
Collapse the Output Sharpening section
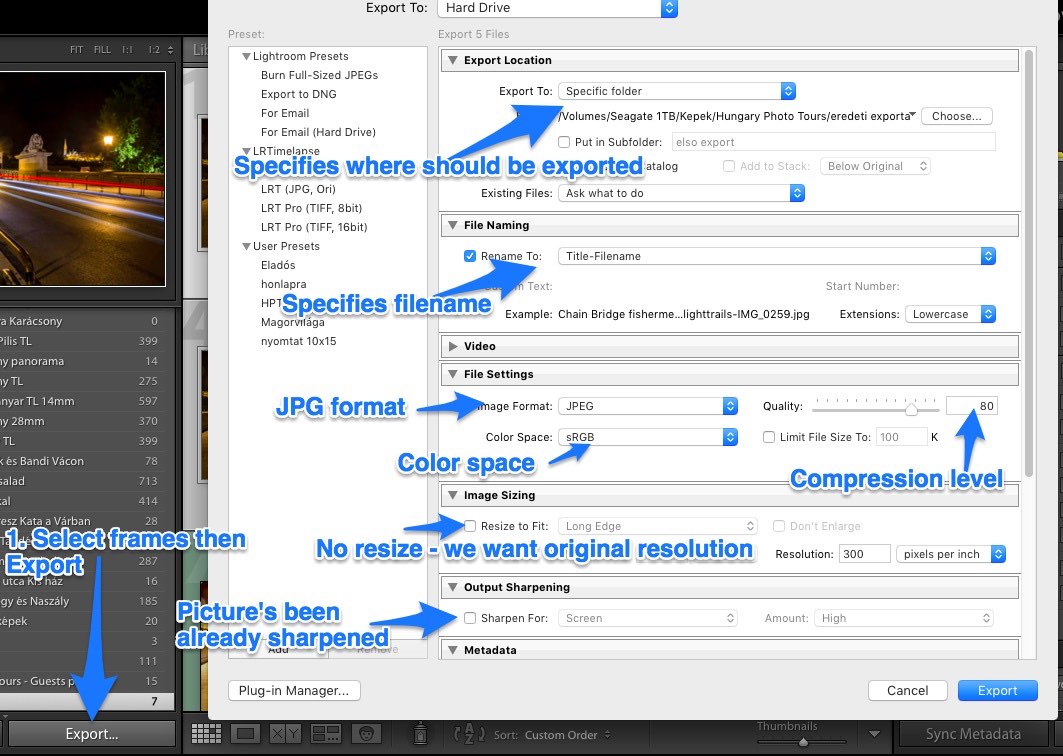(453, 587)
